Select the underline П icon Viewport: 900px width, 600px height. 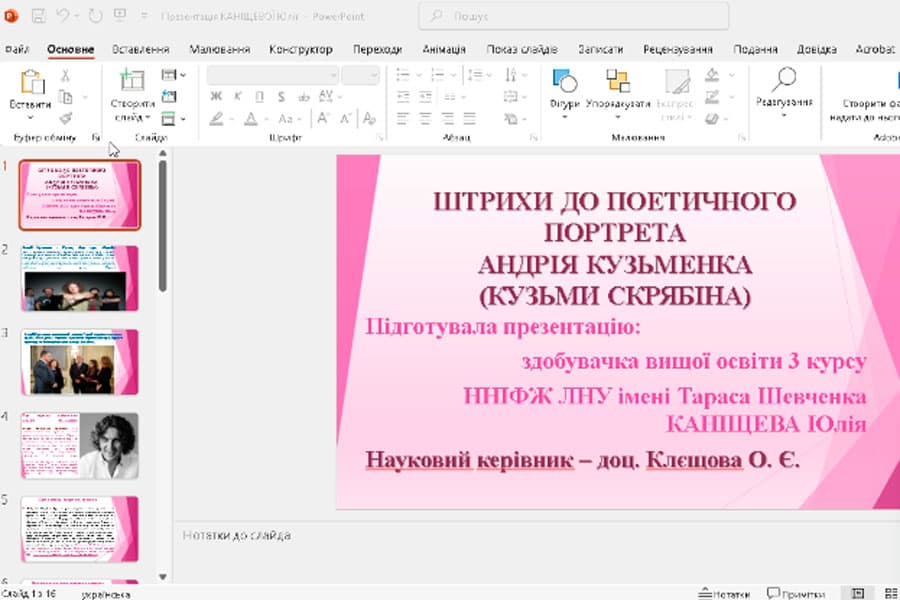(259, 97)
